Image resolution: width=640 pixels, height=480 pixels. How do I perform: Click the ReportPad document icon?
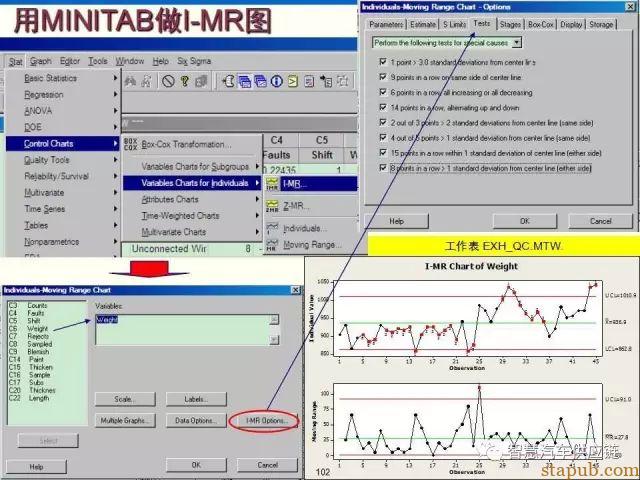(309, 81)
